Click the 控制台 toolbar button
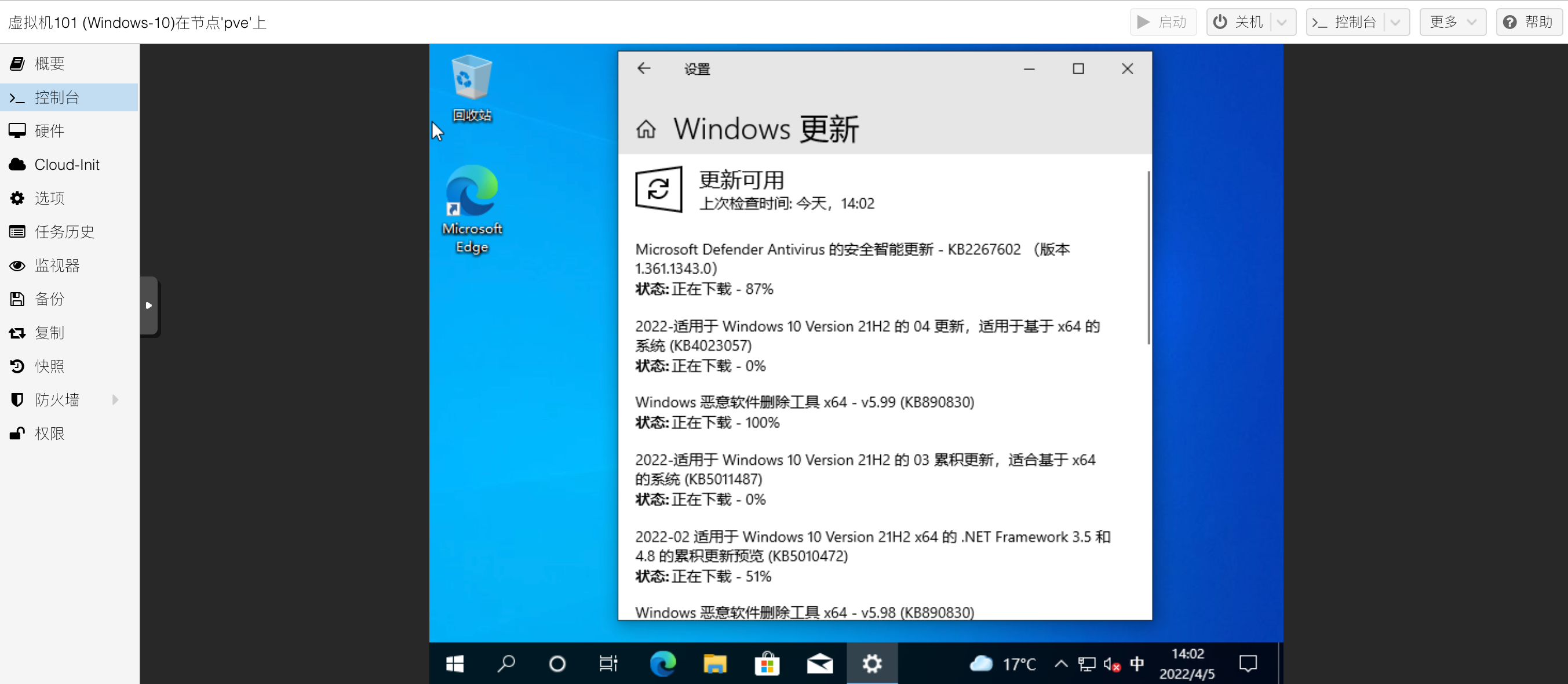This screenshot has height=684, width=1568. point(1345,22)
